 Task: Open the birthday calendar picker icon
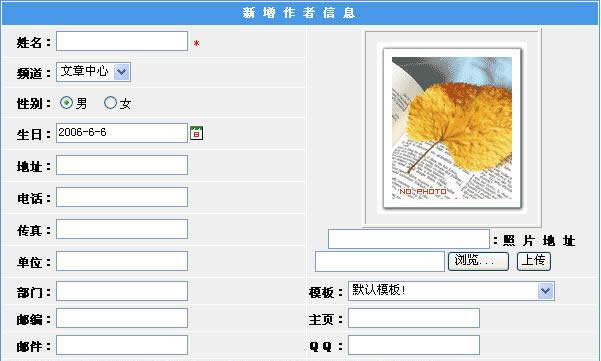pos(197,133)
